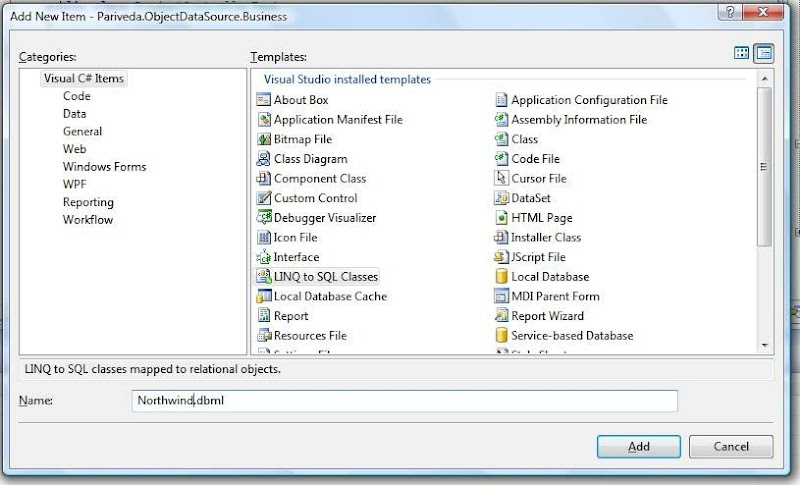Pick the Debugger Visualizer icon
The image size is (800, 485).
263,218
